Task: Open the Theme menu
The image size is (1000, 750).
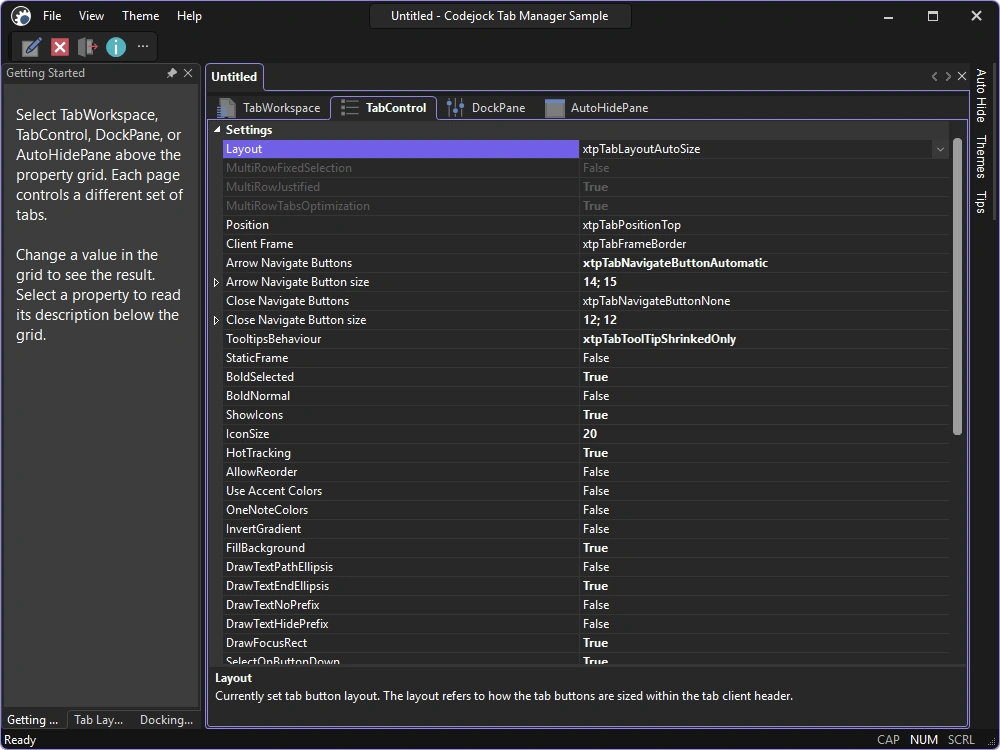Action: [140, 16]
